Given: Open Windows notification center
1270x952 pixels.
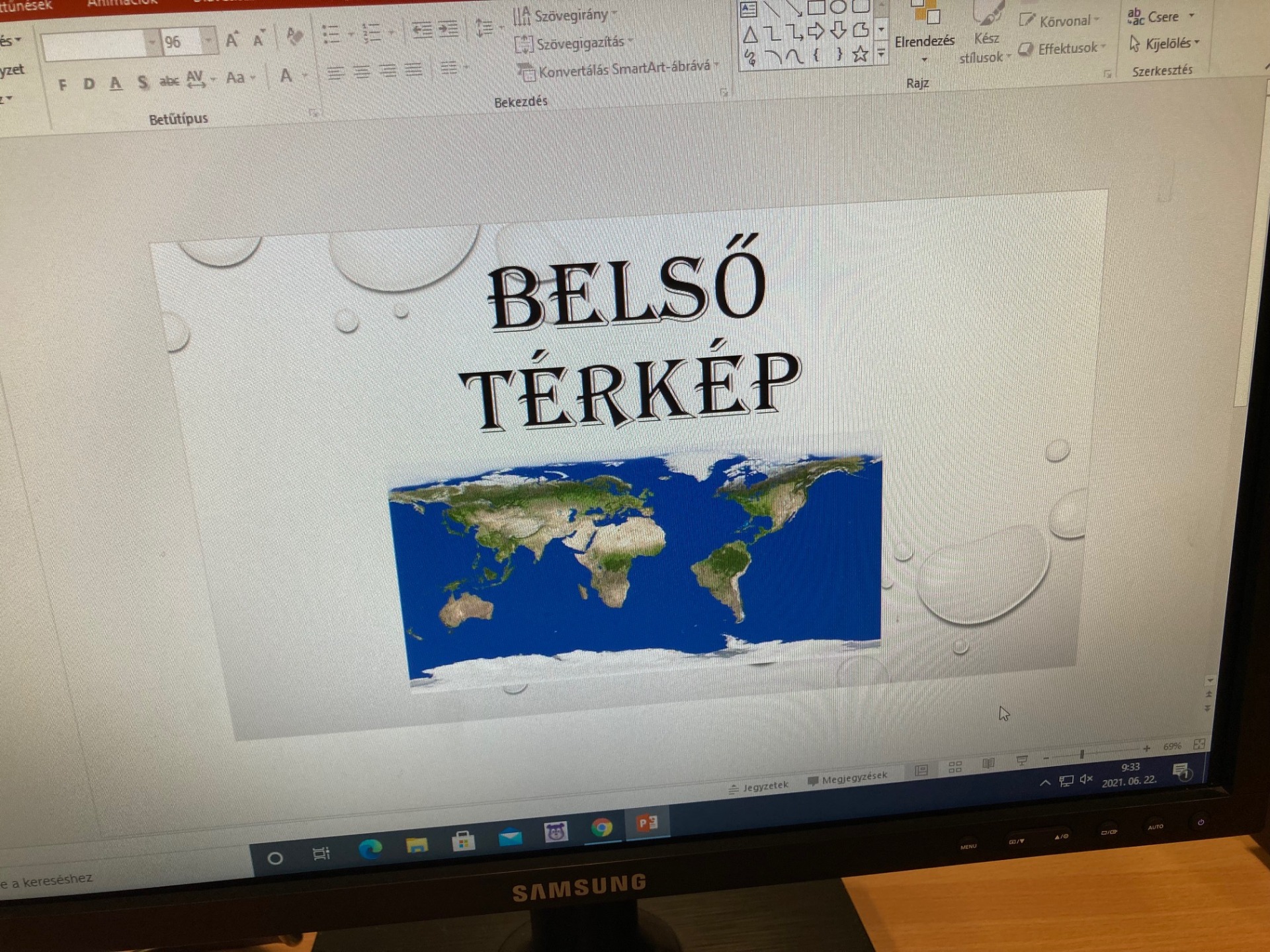Looking at the screenshot, I should pos(1182,772).
